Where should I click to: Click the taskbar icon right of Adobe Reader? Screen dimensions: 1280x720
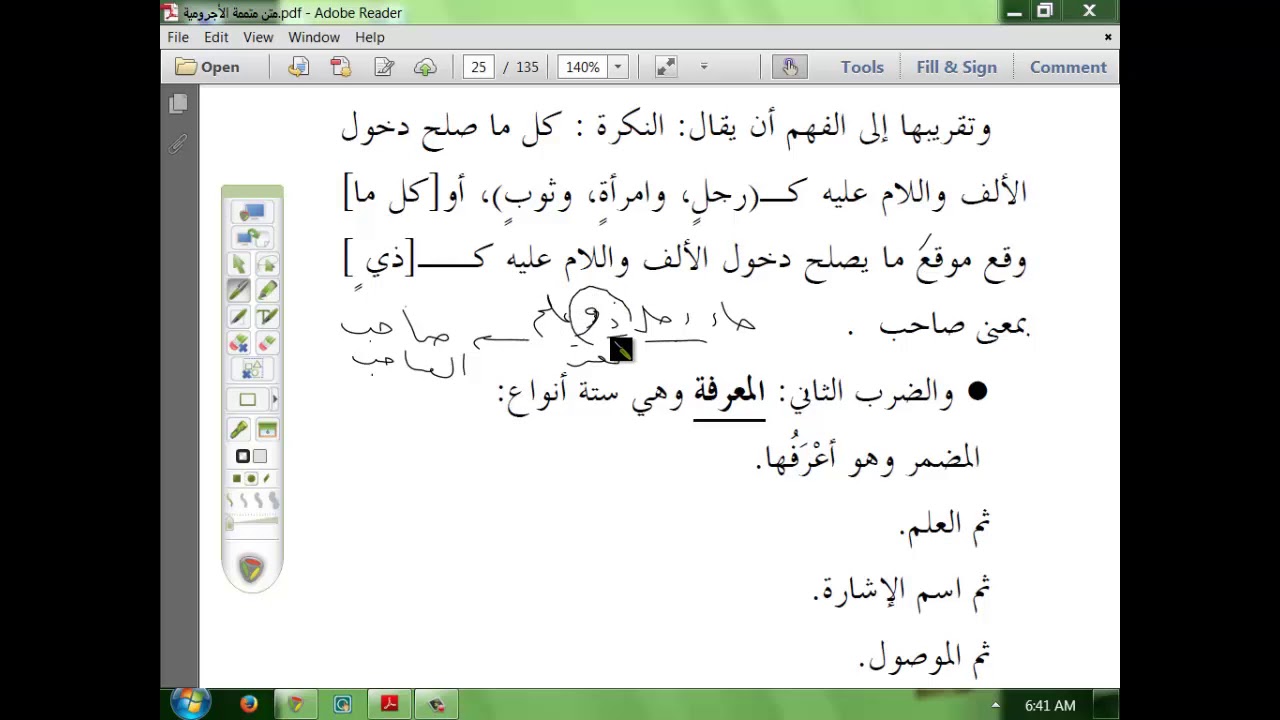[x=437, y=704]
